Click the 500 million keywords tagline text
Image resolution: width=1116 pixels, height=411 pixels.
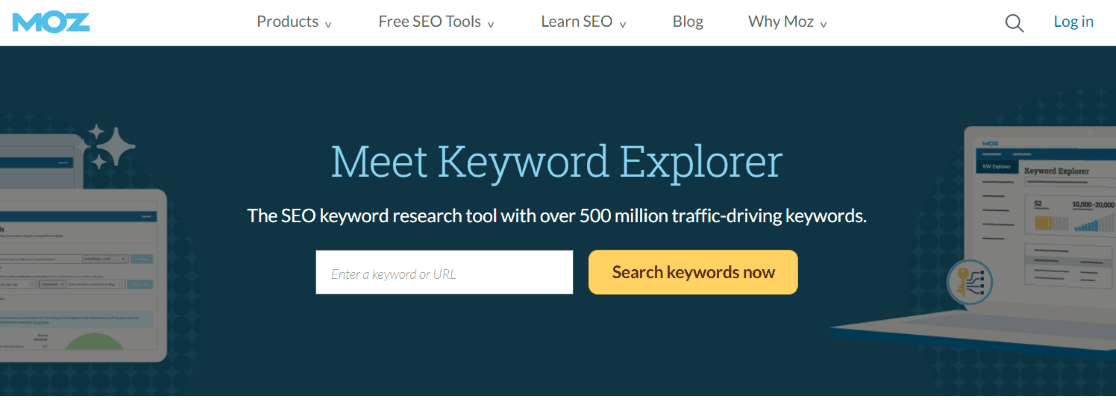click(x=557, y=216)
